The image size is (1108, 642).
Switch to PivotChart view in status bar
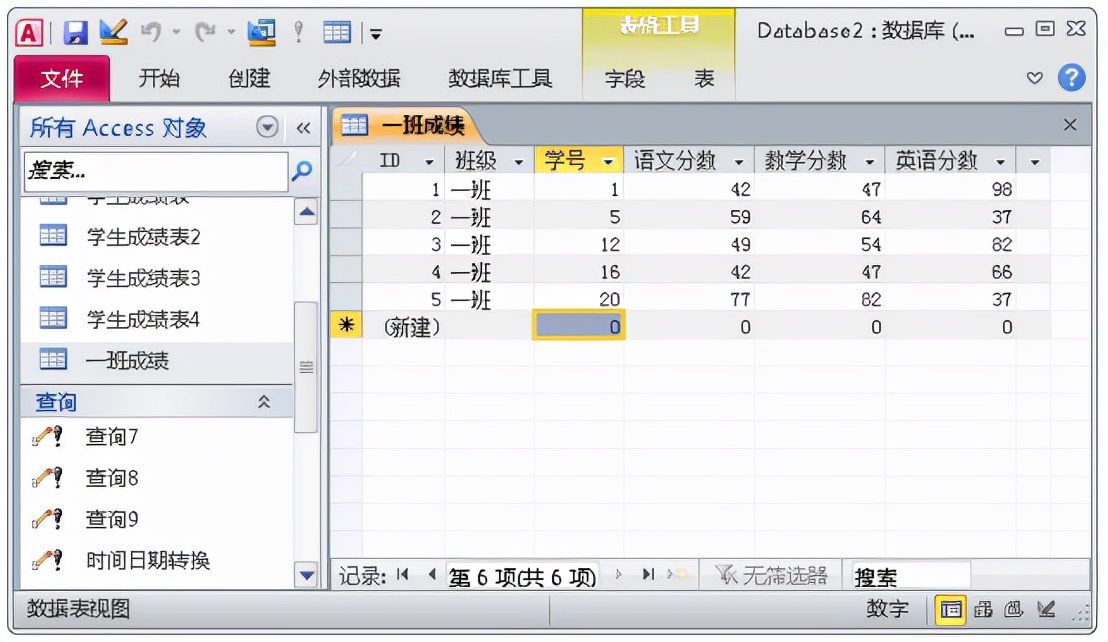point(1014,610)
